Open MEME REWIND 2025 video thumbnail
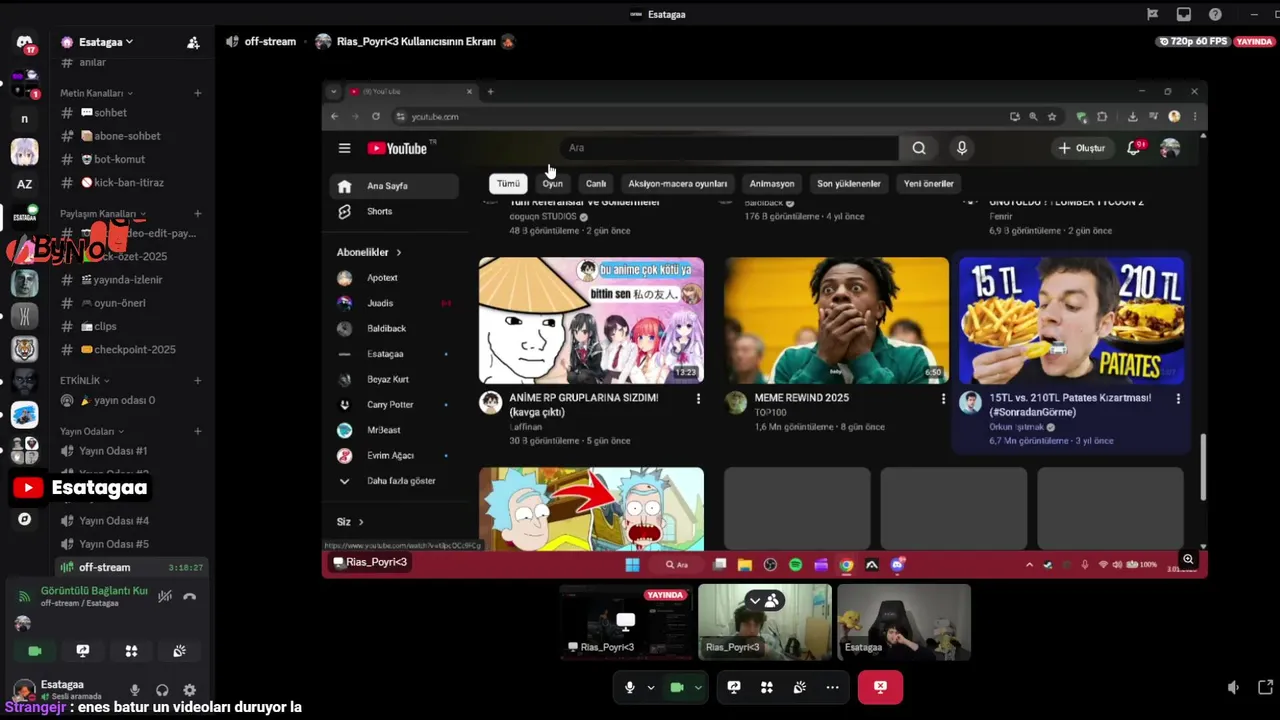1280x720 pixels. [837, 321]
